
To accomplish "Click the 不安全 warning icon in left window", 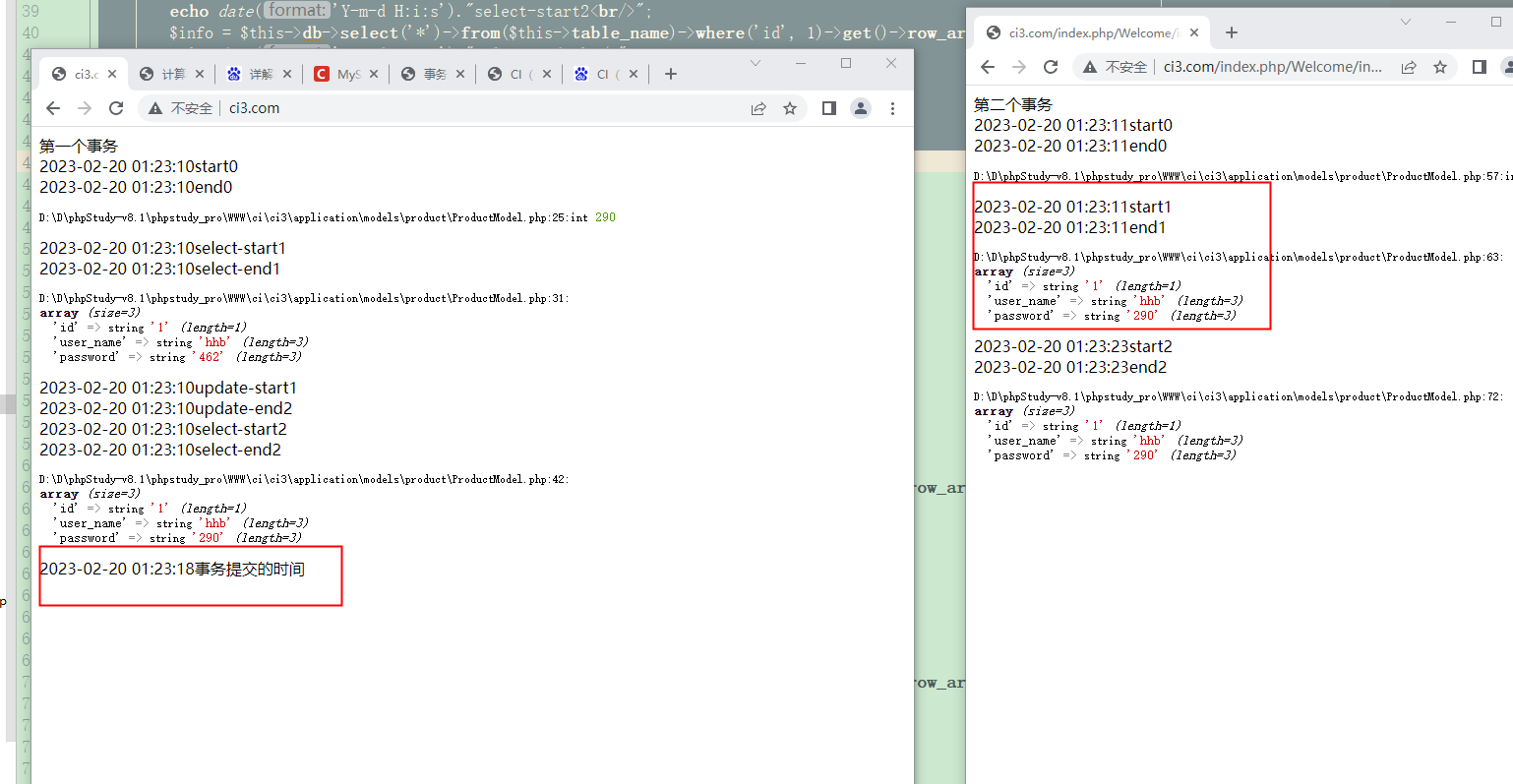I will pos(155,108).
